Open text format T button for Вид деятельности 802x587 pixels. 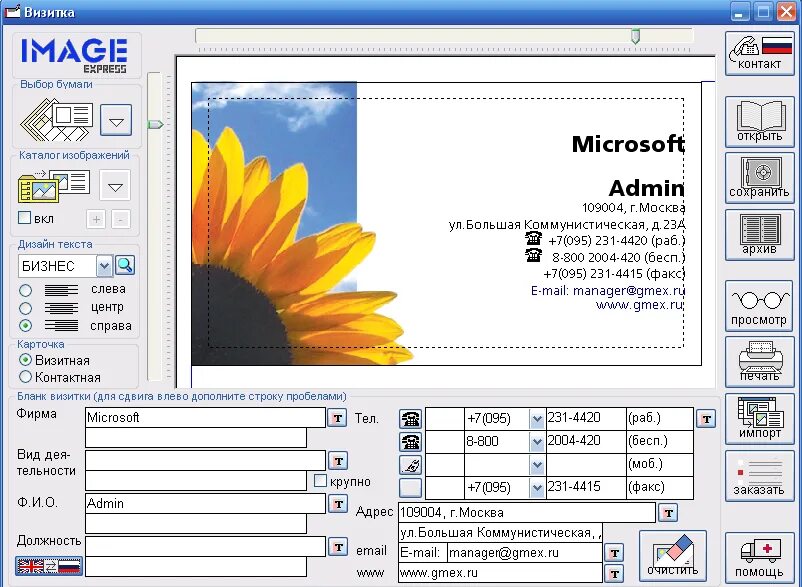point(338,461)
